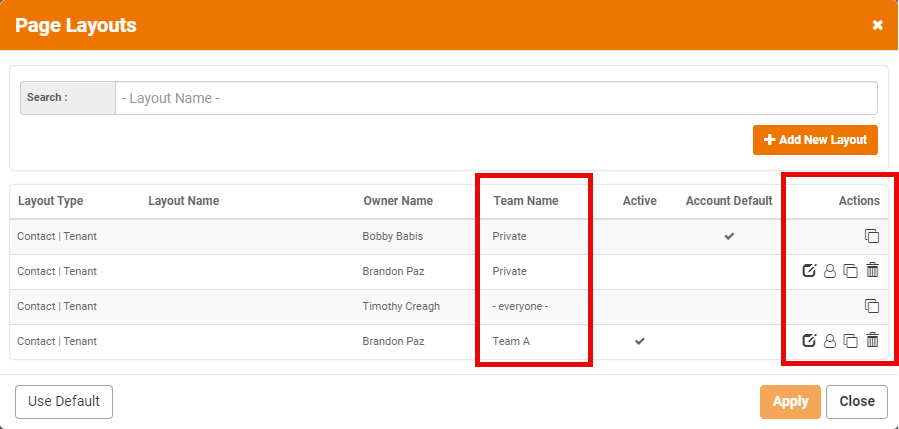Image resolution: width=899 pixels, height=429 pixels.
Task: Click the Add New Layout button
Action: [x=815, y=140]
